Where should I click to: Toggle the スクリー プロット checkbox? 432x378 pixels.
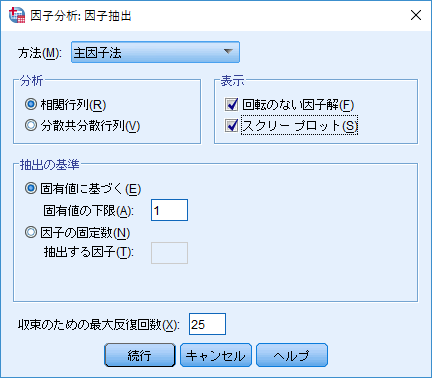point(231,125)
